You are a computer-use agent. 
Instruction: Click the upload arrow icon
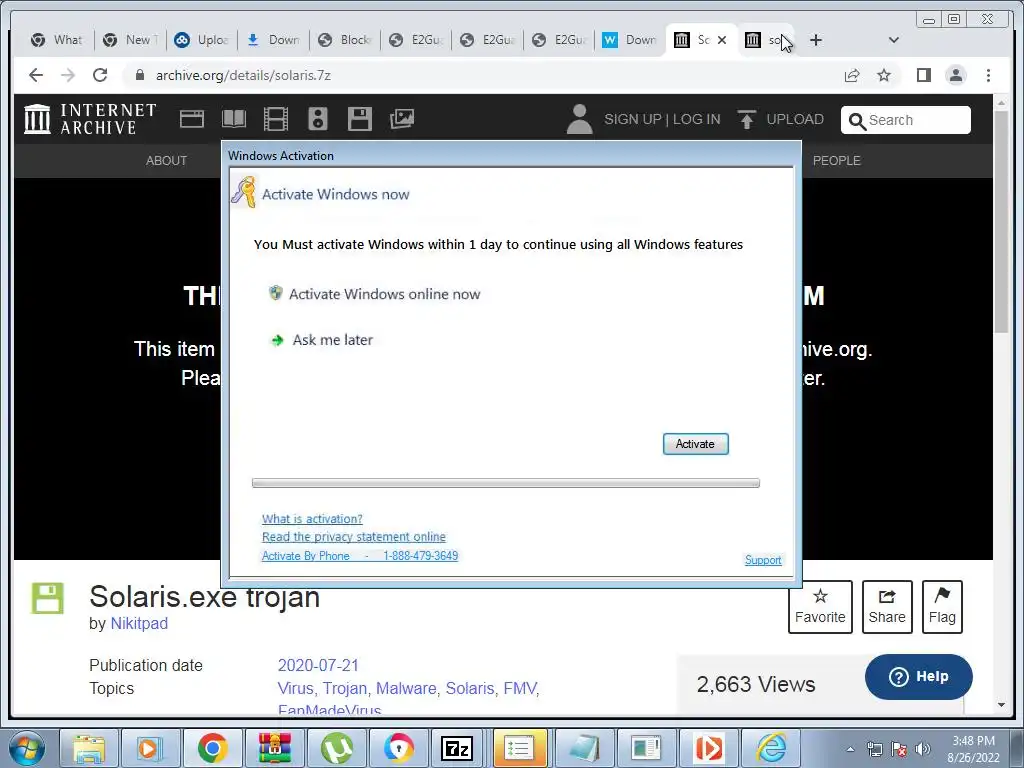[746, 120]
